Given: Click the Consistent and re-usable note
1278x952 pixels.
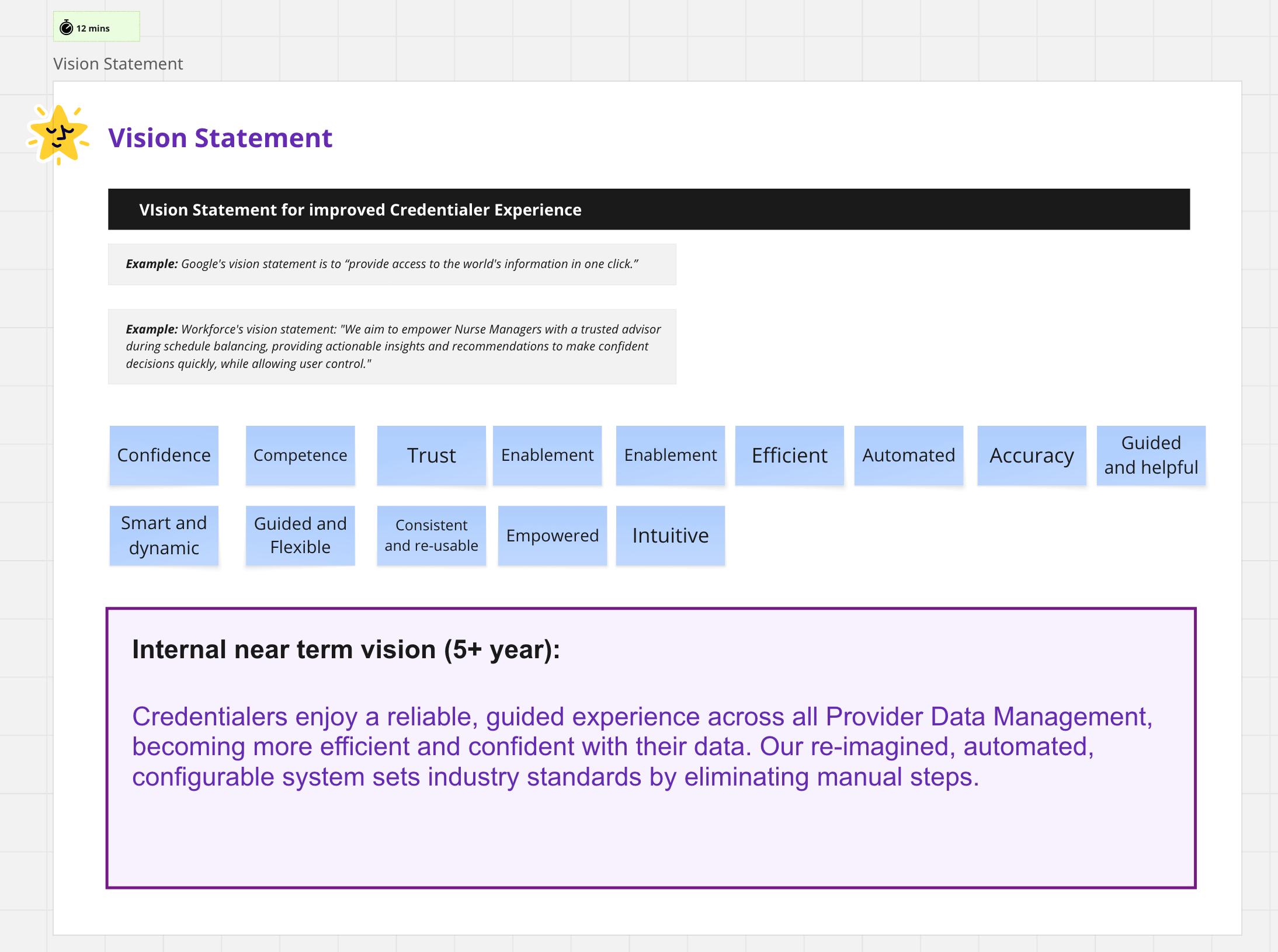Looking at the screenshot, I should 431,535.
